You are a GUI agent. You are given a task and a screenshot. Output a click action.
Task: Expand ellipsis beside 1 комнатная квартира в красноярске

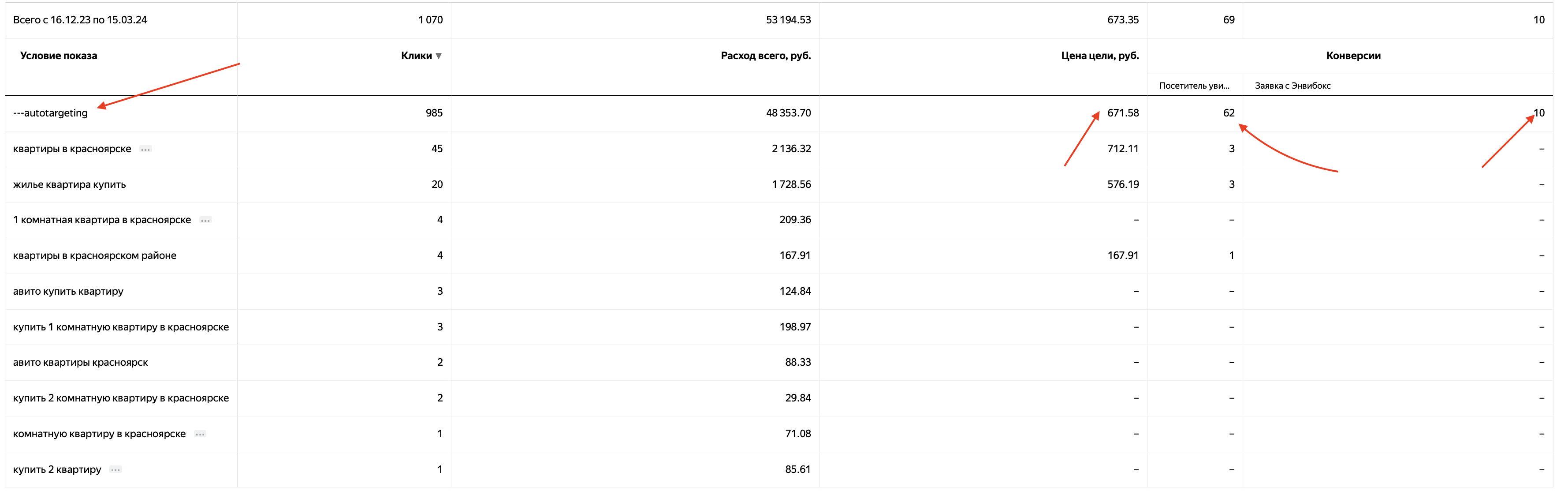tap(206, 221)
